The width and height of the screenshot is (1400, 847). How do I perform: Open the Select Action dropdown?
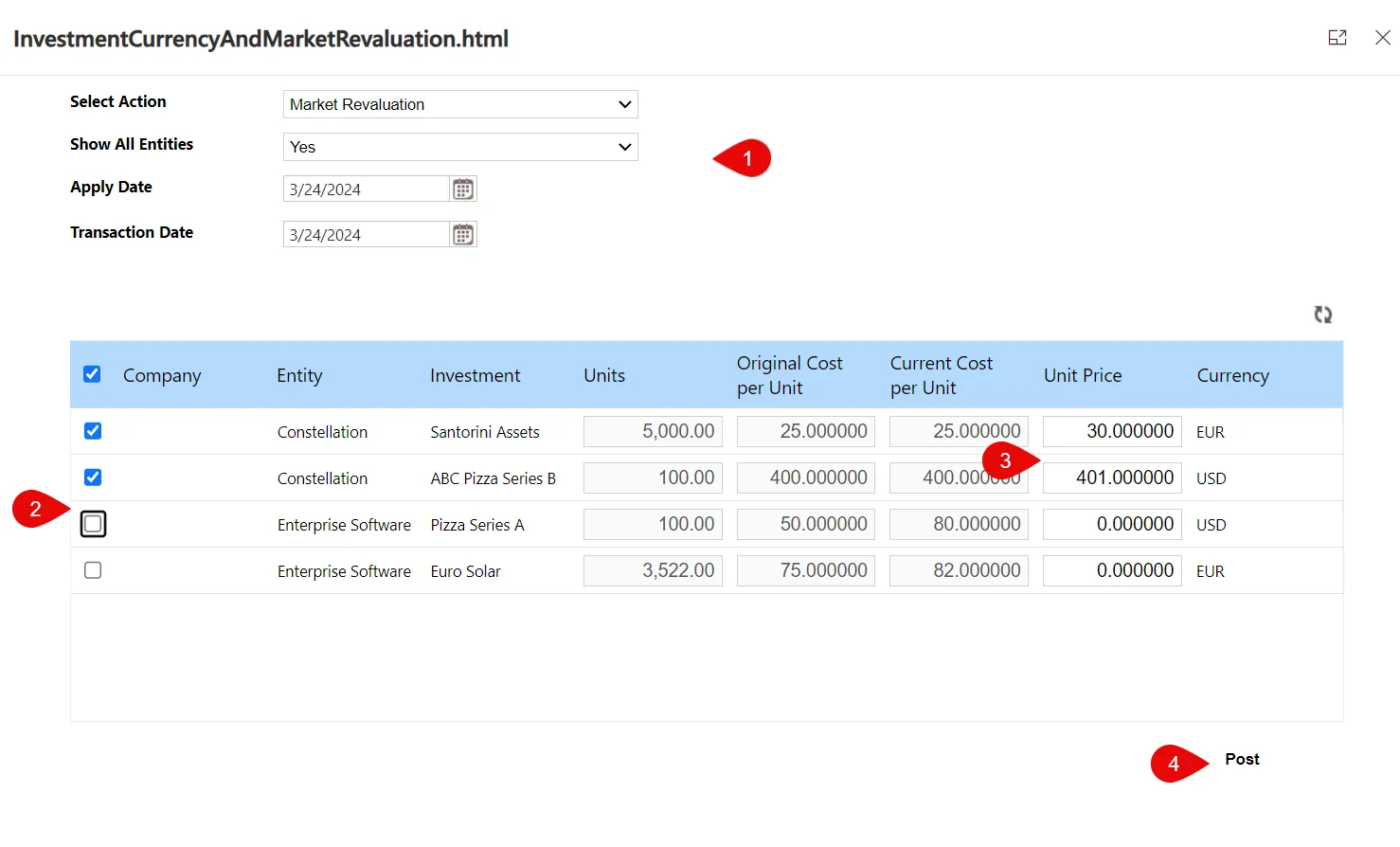[x=460, y=104]
